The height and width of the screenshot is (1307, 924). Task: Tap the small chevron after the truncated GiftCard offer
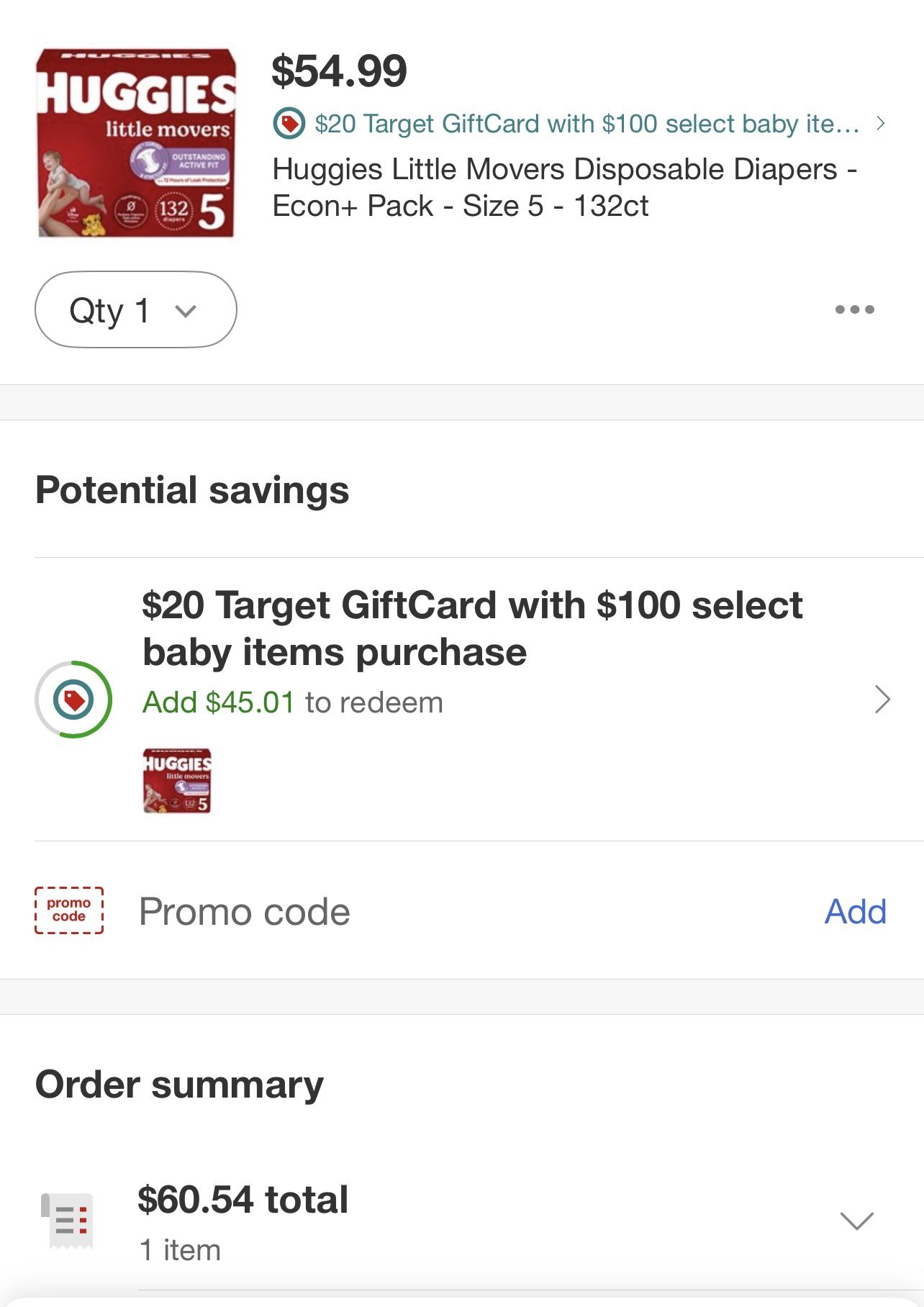880,124
